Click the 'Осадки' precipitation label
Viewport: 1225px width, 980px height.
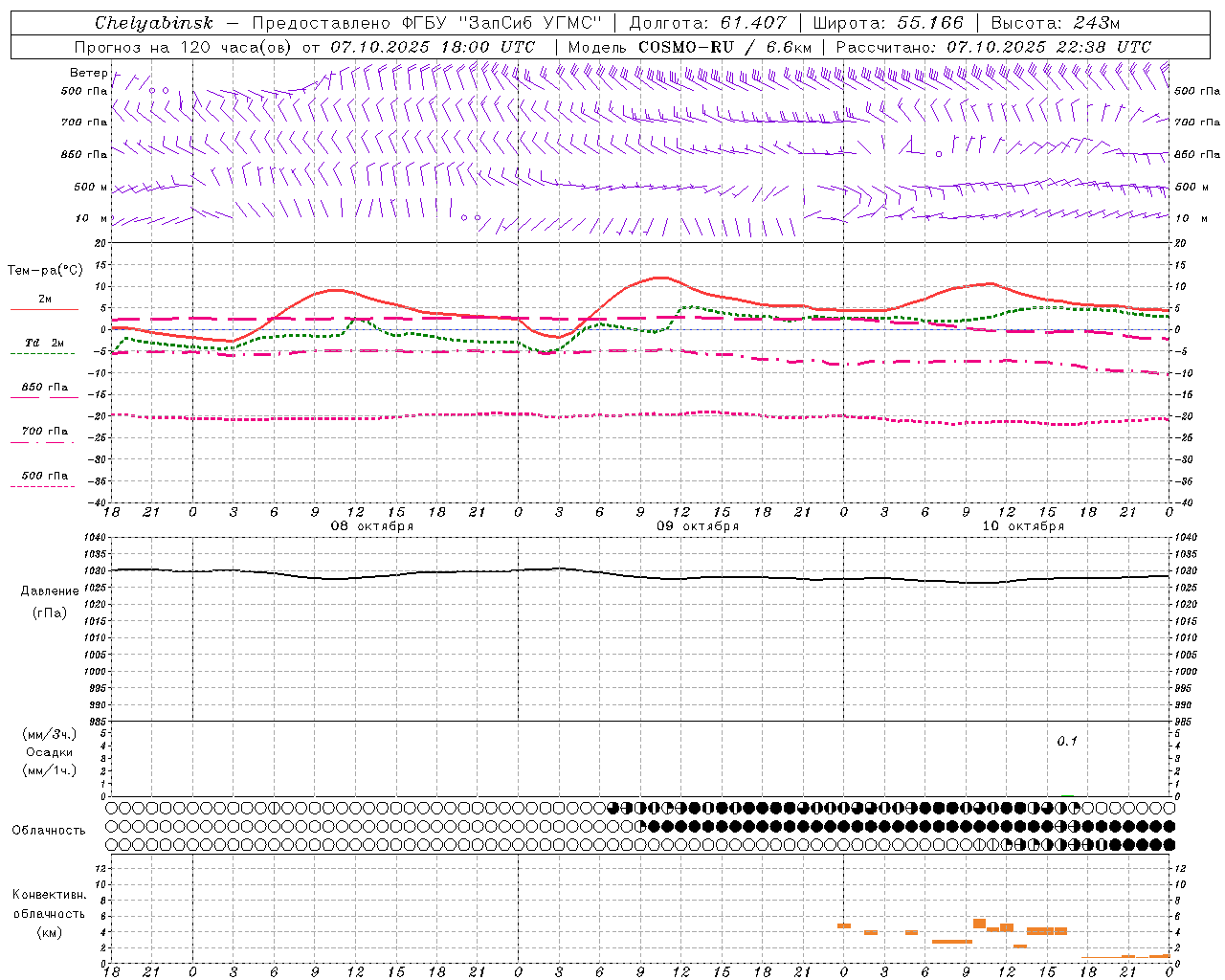click(x=50, y=752)
